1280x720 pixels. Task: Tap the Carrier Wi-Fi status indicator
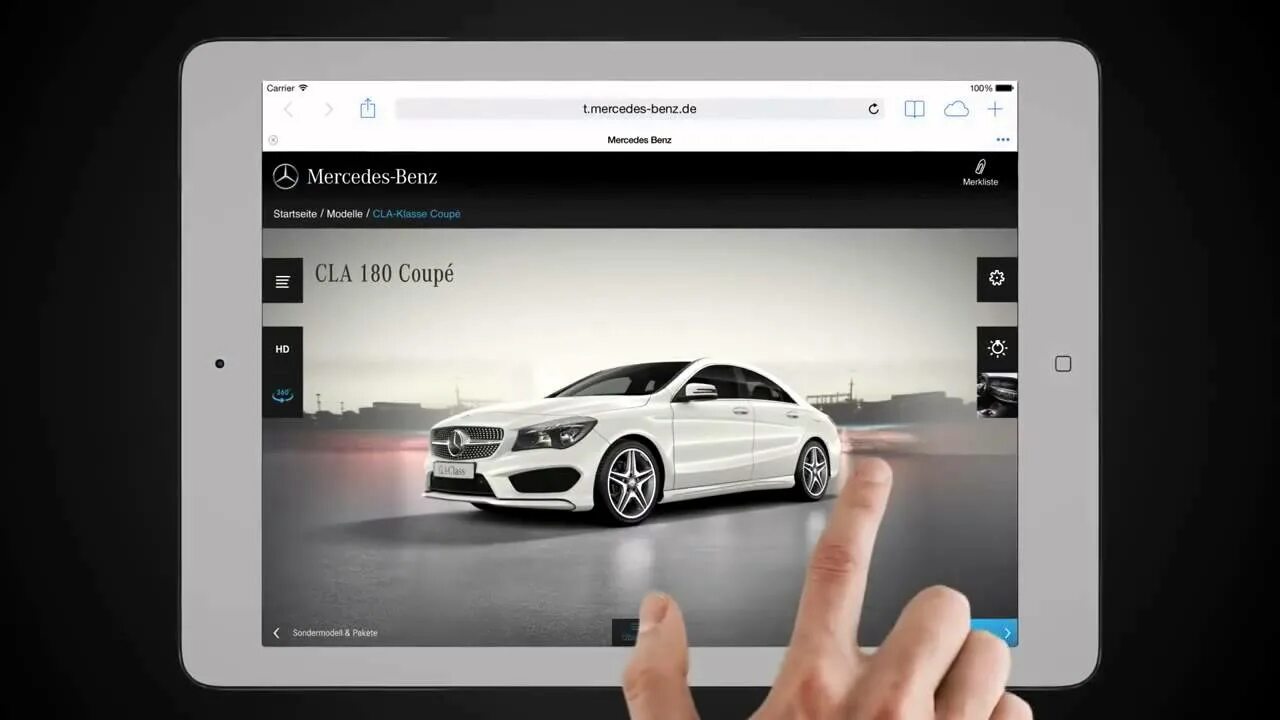coord(287,88)
